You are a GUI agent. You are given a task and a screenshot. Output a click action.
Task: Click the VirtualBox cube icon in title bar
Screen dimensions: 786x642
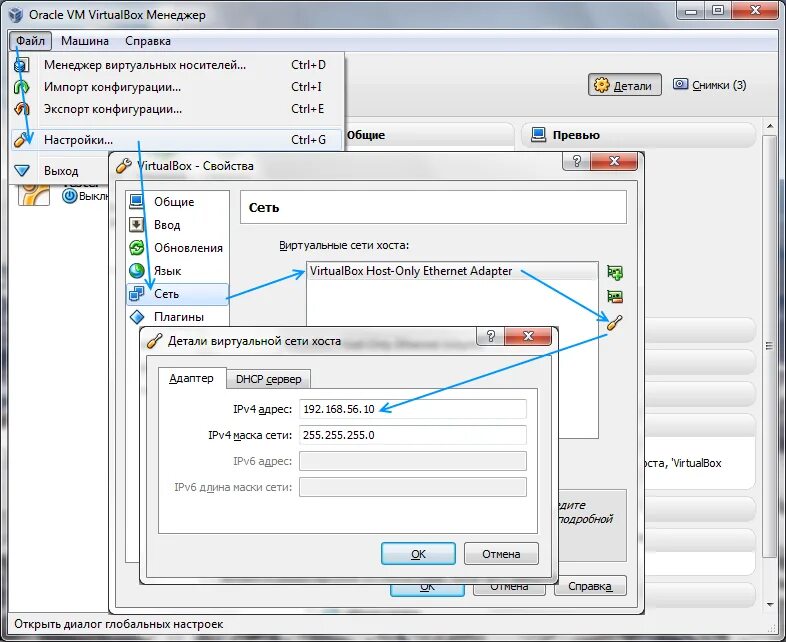pyautogui.click(x=16, y=15)
